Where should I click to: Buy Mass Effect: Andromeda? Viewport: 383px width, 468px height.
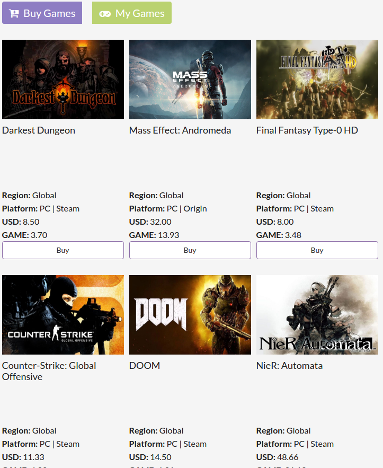(x=190, y=250)
